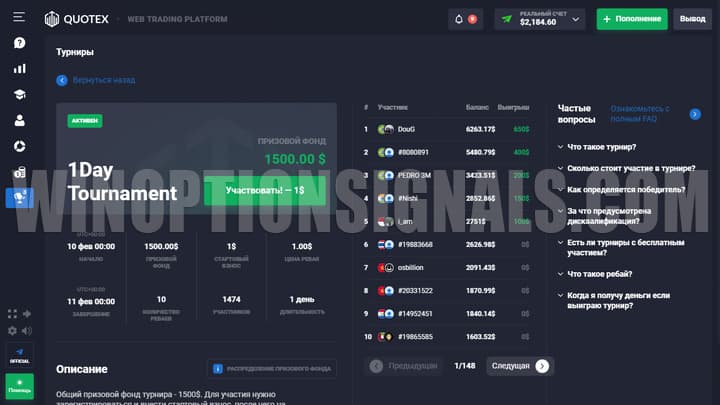Toggle fullscreen mode icon in sidebar
720x405 pixels.
pos(12,315)
